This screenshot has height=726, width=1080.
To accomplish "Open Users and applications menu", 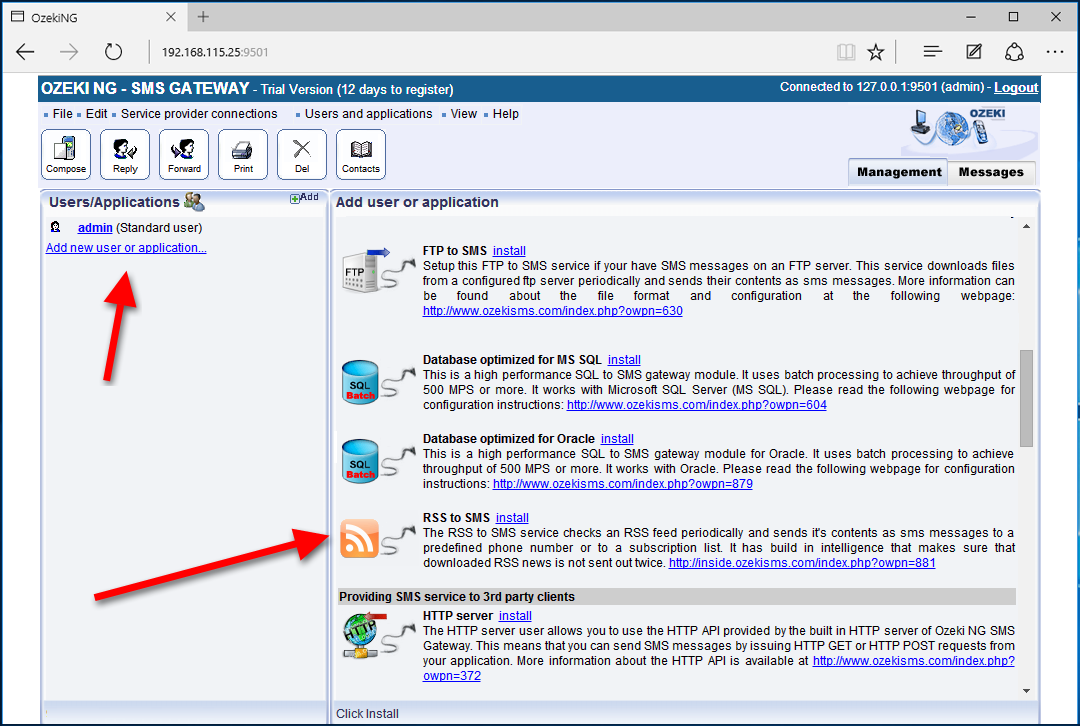I will click(x=368, y=114).
